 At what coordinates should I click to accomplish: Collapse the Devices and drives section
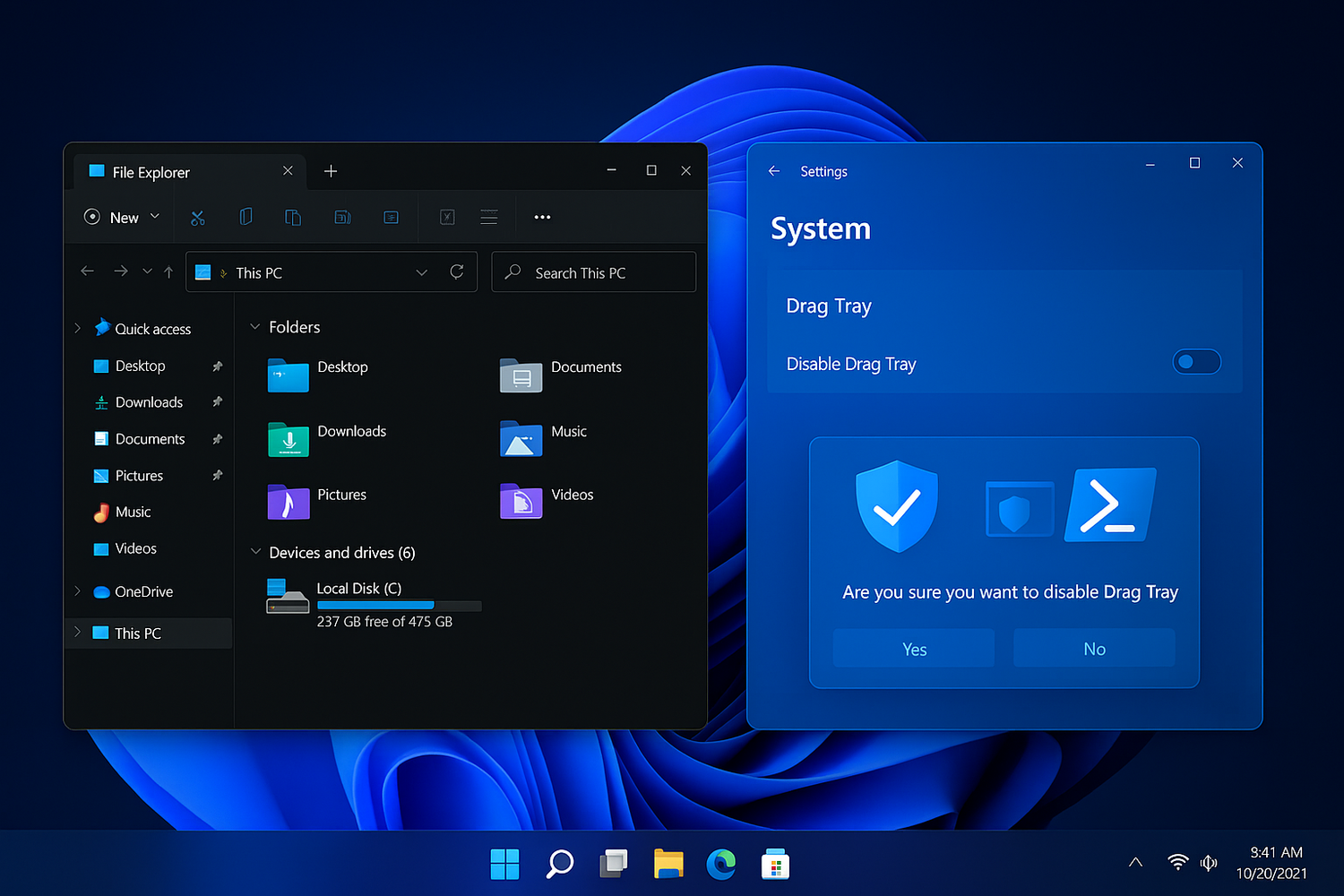click(x=254, y=553)
